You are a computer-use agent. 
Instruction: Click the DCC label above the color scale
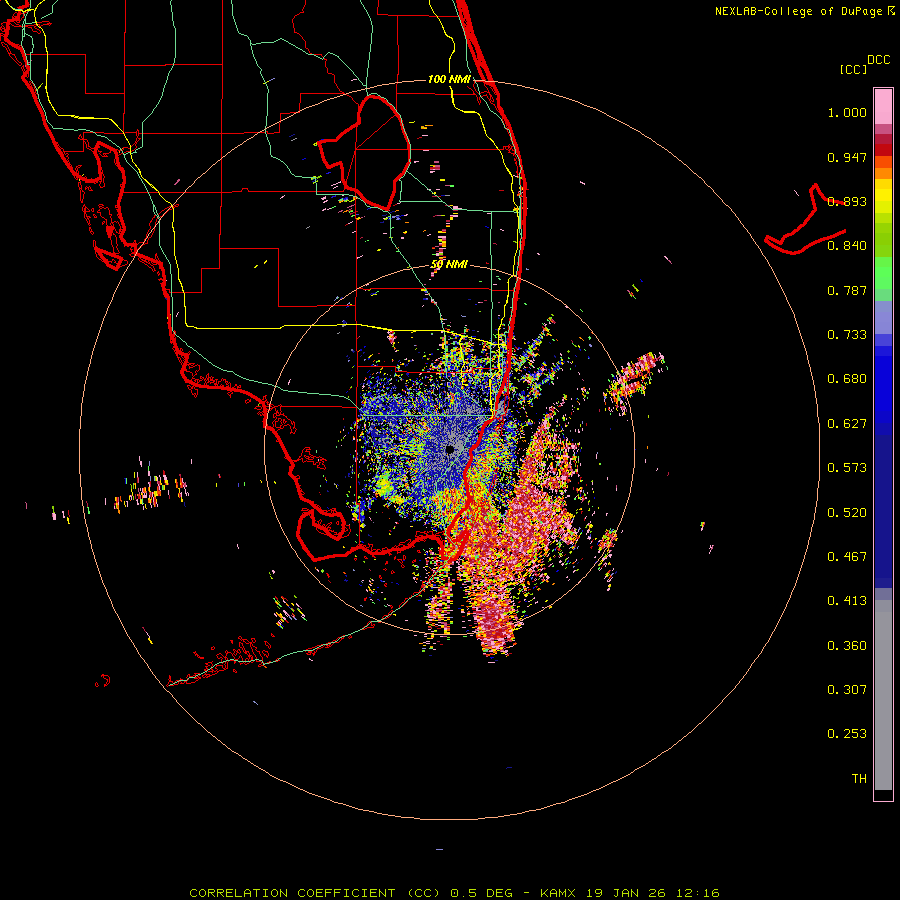tap(878, 60)
